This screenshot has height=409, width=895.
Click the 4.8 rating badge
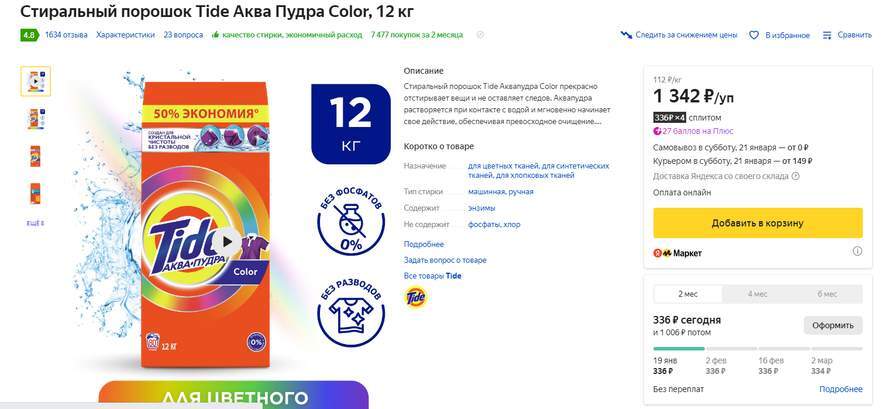click(29, 35)
